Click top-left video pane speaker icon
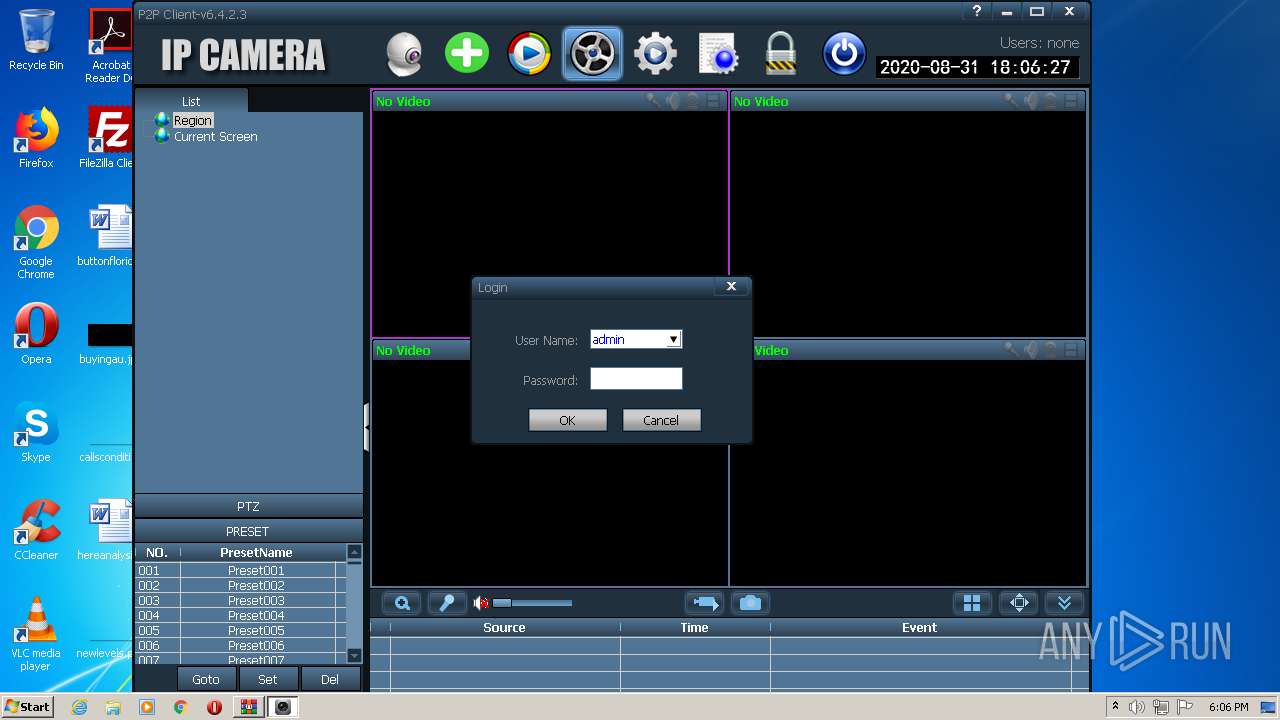The image size is (1280, 720). [673, 100]
